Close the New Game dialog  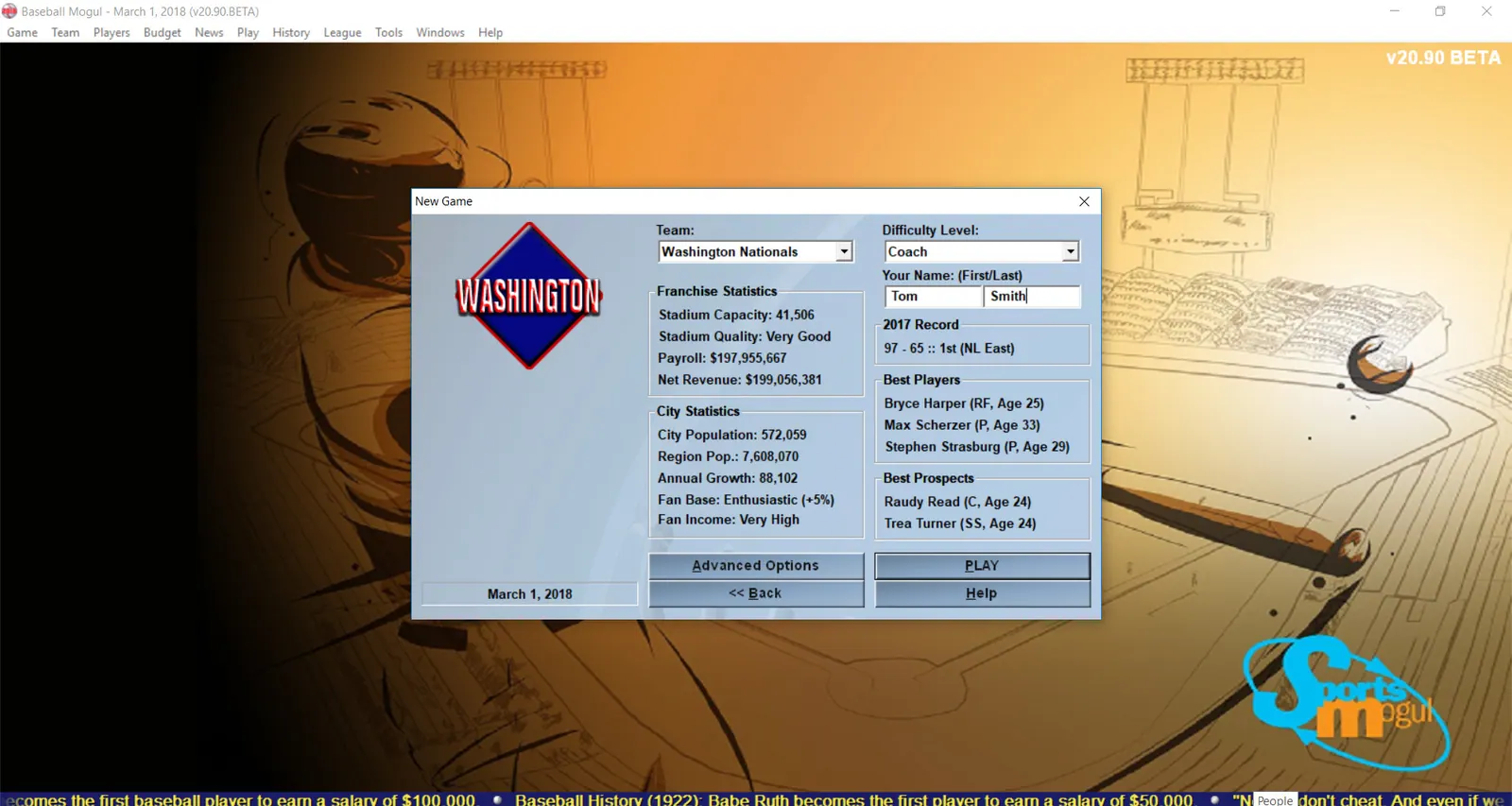click(x=1084, y=201)
